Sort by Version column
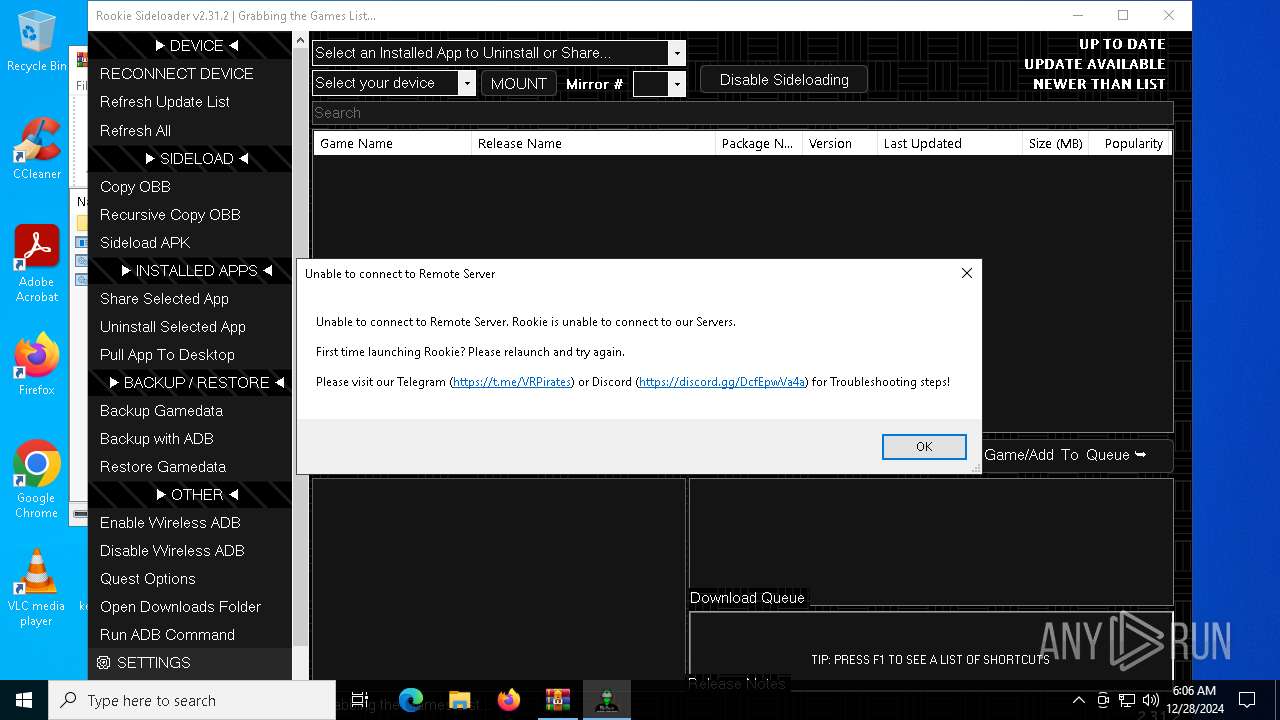The height and width of the screenshot is (720, 1280). [x=839, y=143]
